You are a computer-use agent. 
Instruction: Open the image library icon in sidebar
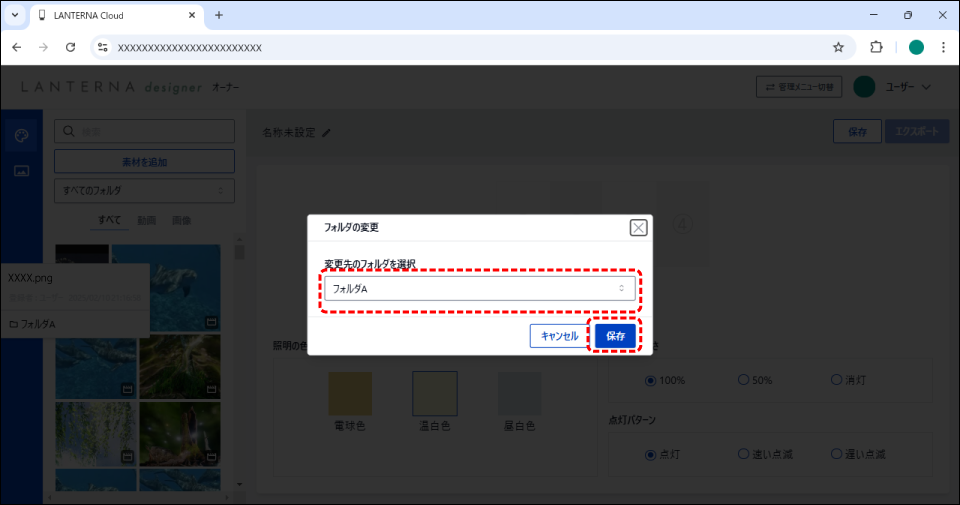pyautogui.click(x=21, y=171)
